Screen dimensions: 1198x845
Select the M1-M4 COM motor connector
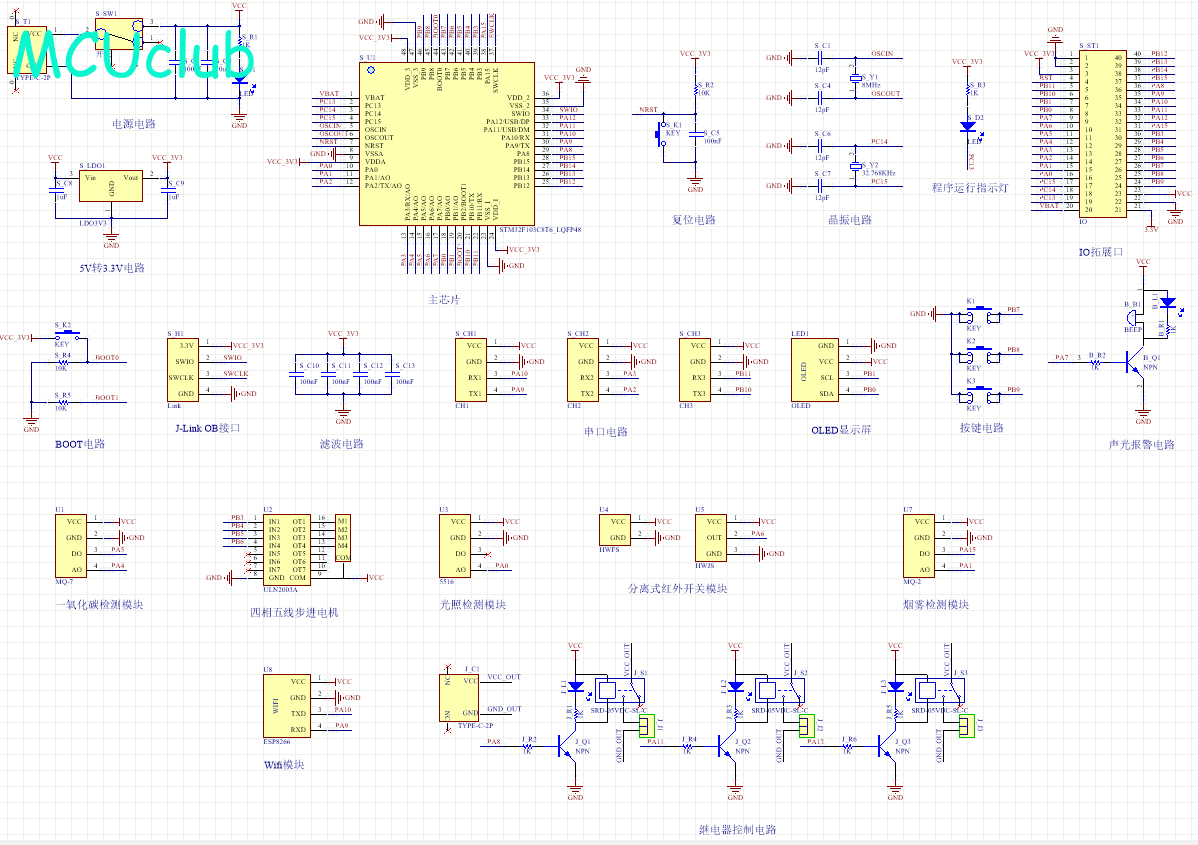click(x=342, y=538)
